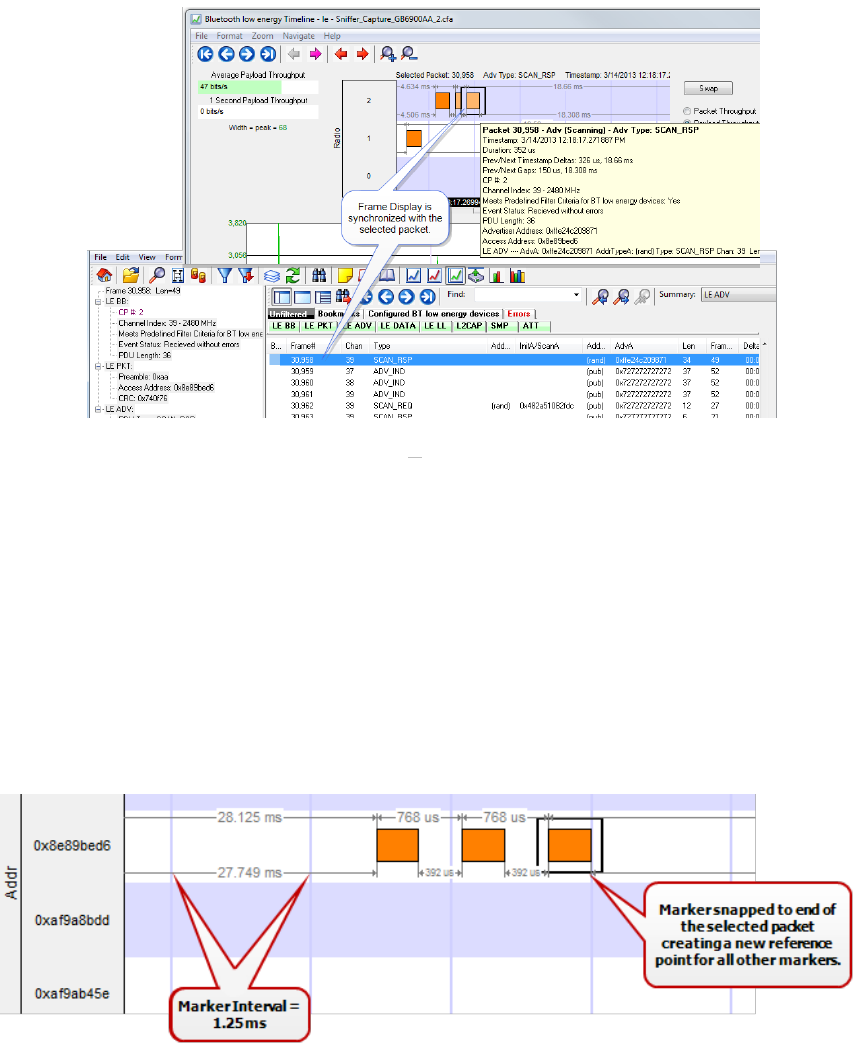Viewport: 864px width, 1054px height.
Task: Click the green refresh arrows icon
Action: (x=293, y=275)
